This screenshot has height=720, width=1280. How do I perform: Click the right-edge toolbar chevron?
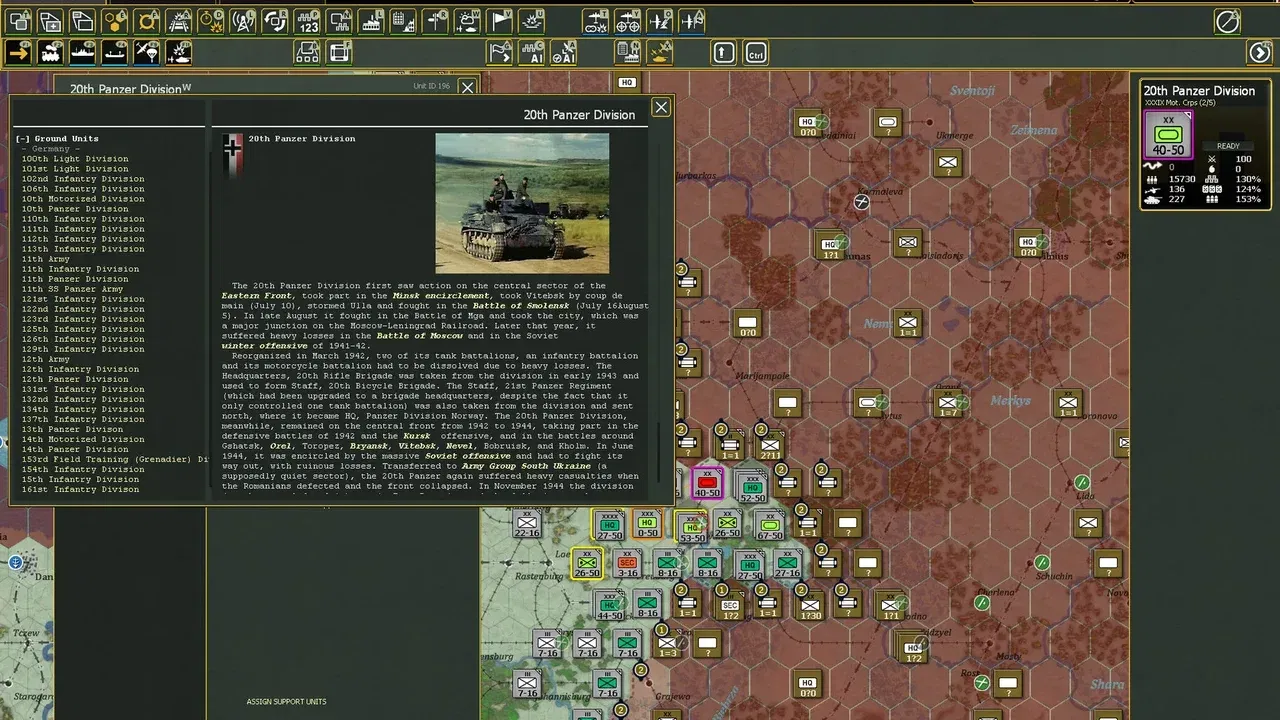pos(1258,53)
